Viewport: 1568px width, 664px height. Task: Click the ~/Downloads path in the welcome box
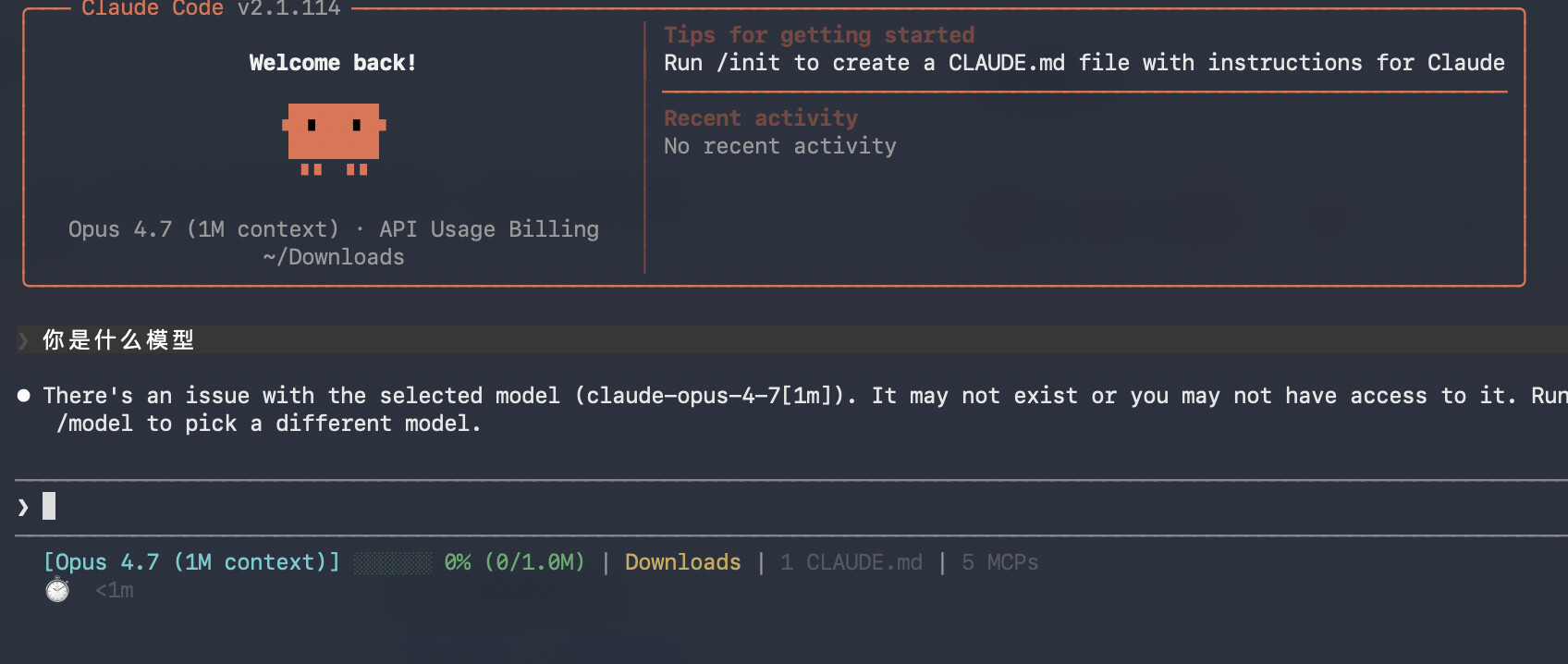(334, 257)
